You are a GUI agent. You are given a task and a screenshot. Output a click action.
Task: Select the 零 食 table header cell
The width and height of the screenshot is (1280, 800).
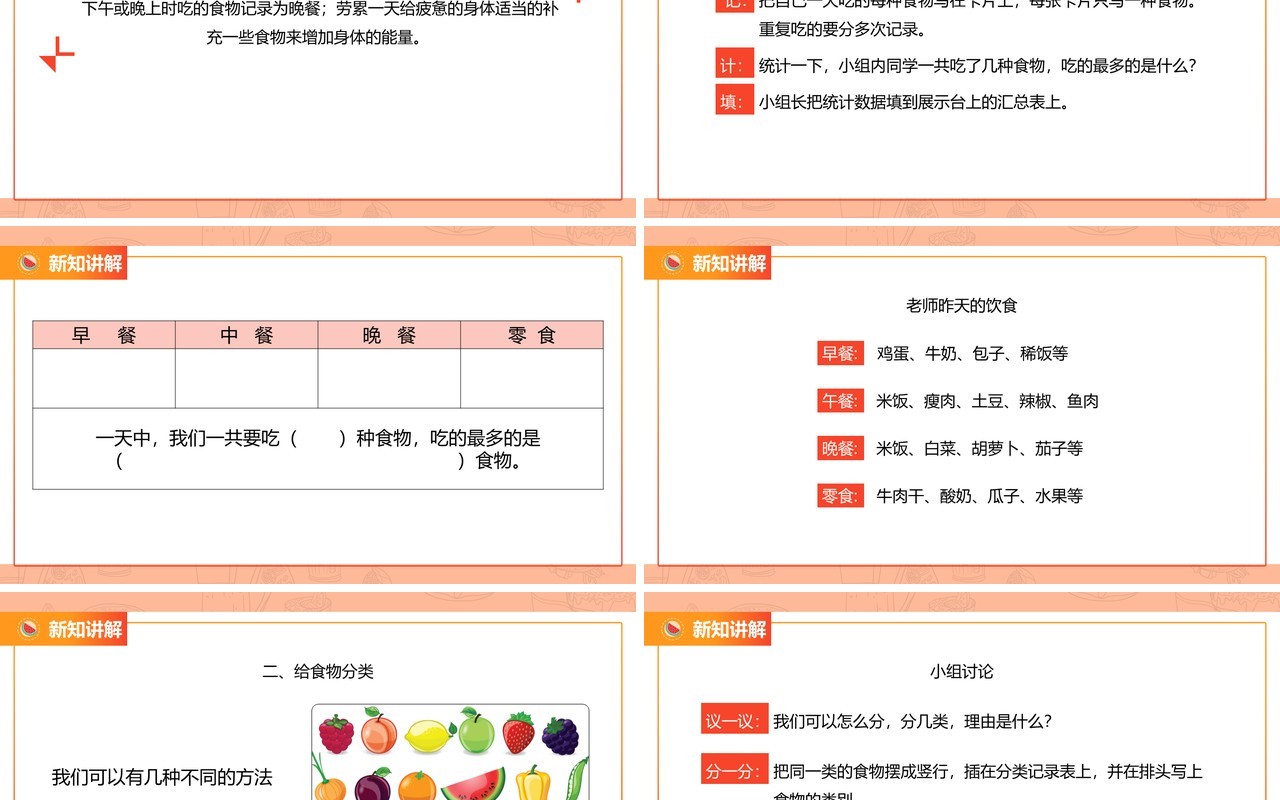coord(532,335)
